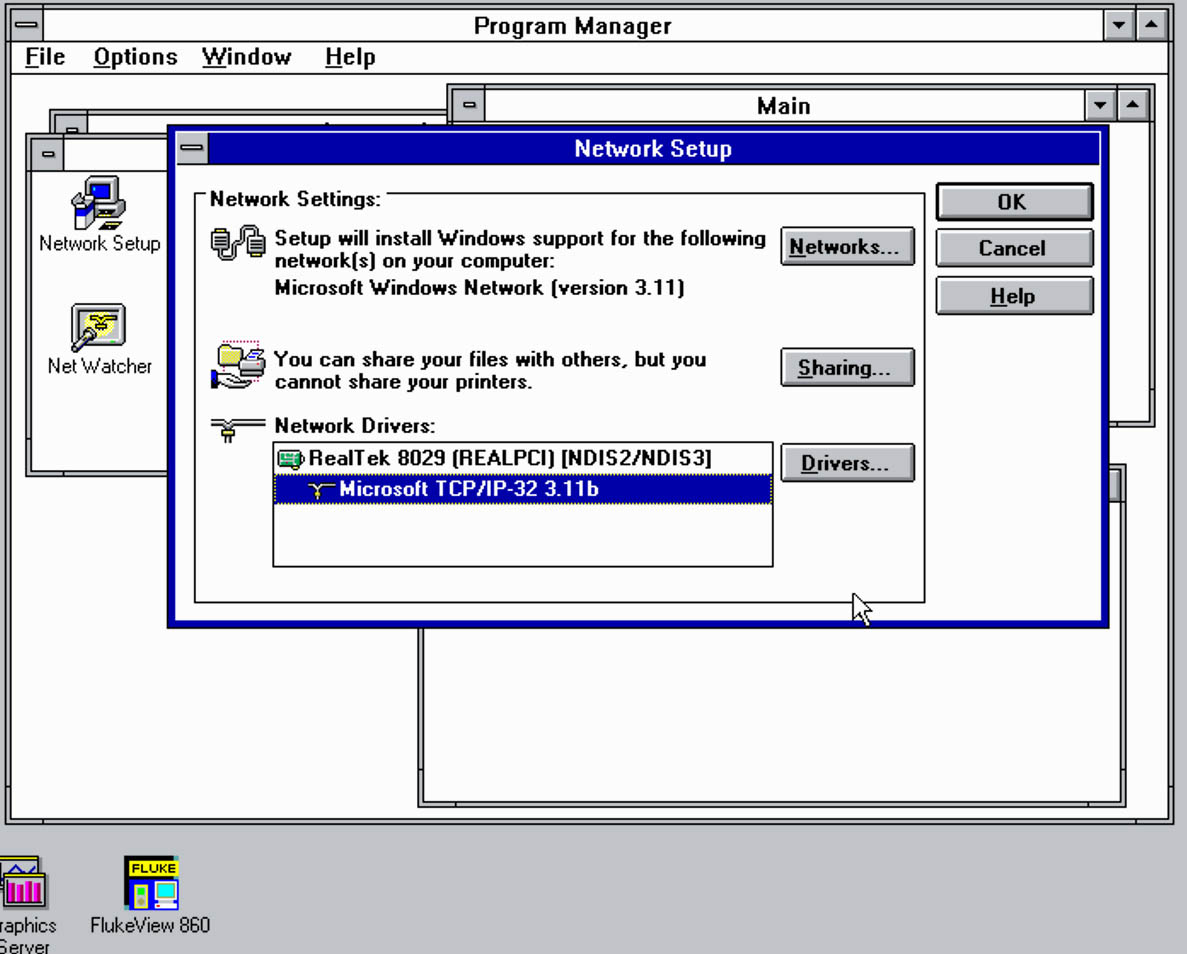1187x954 pixels.
Task: Select RealTek 8029 (REALPCI) driver row
Action: pos(522,458)
